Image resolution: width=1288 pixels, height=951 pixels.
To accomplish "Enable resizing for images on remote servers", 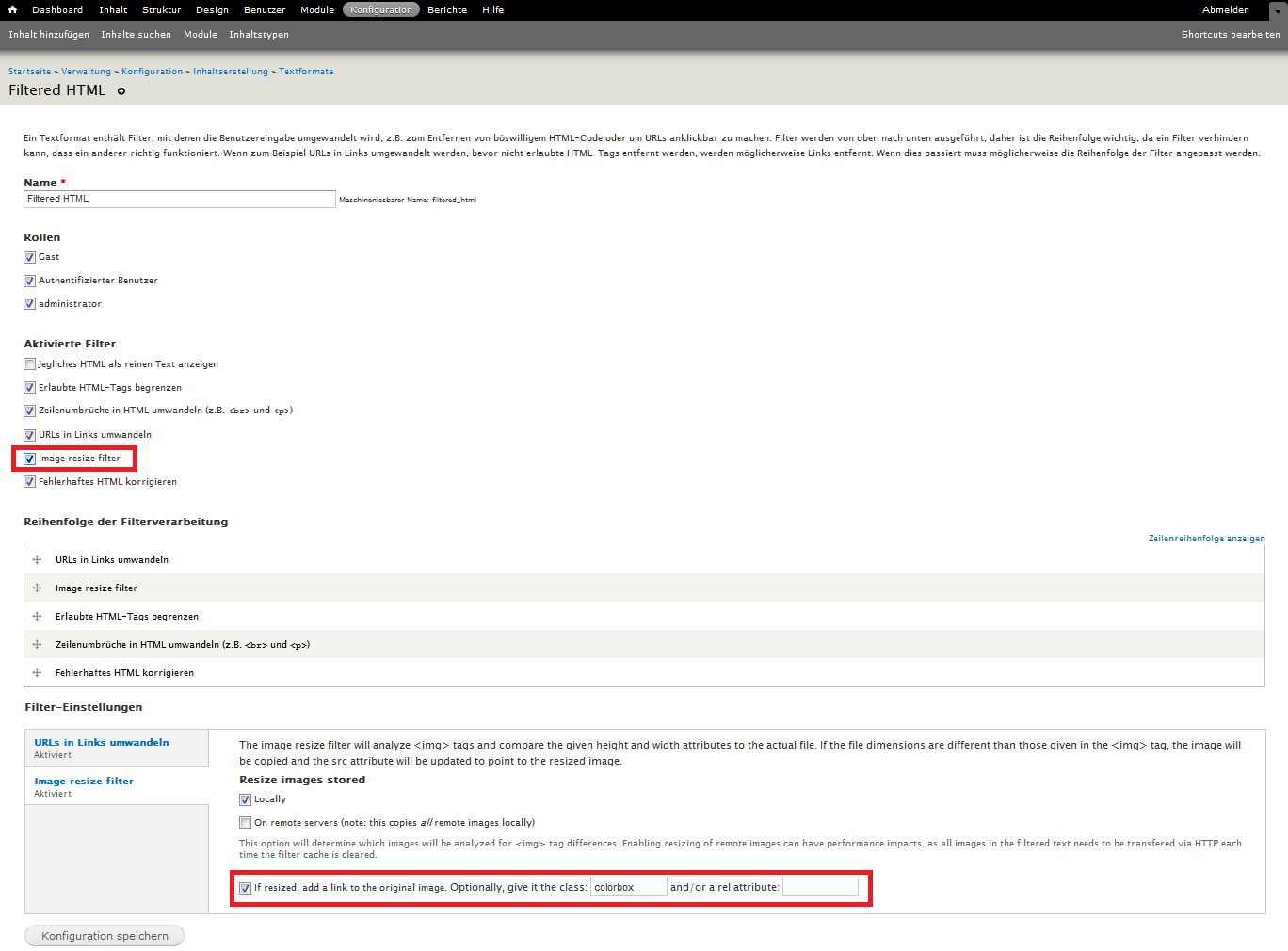I will click(246, 823).
